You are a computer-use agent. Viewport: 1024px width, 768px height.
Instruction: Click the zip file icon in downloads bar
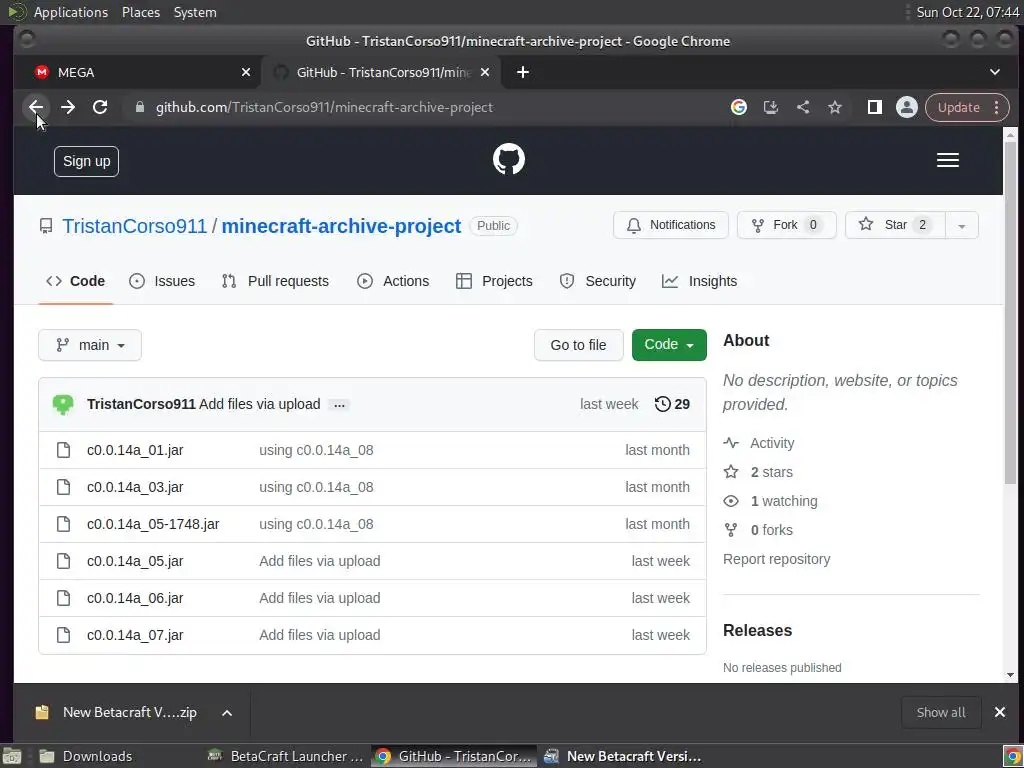[42, 712]
